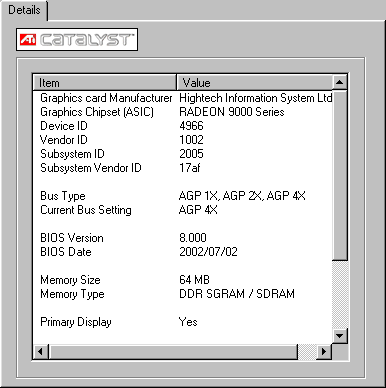
Task: Click the 1002 vendor ID value
Action: coord(191,140)
